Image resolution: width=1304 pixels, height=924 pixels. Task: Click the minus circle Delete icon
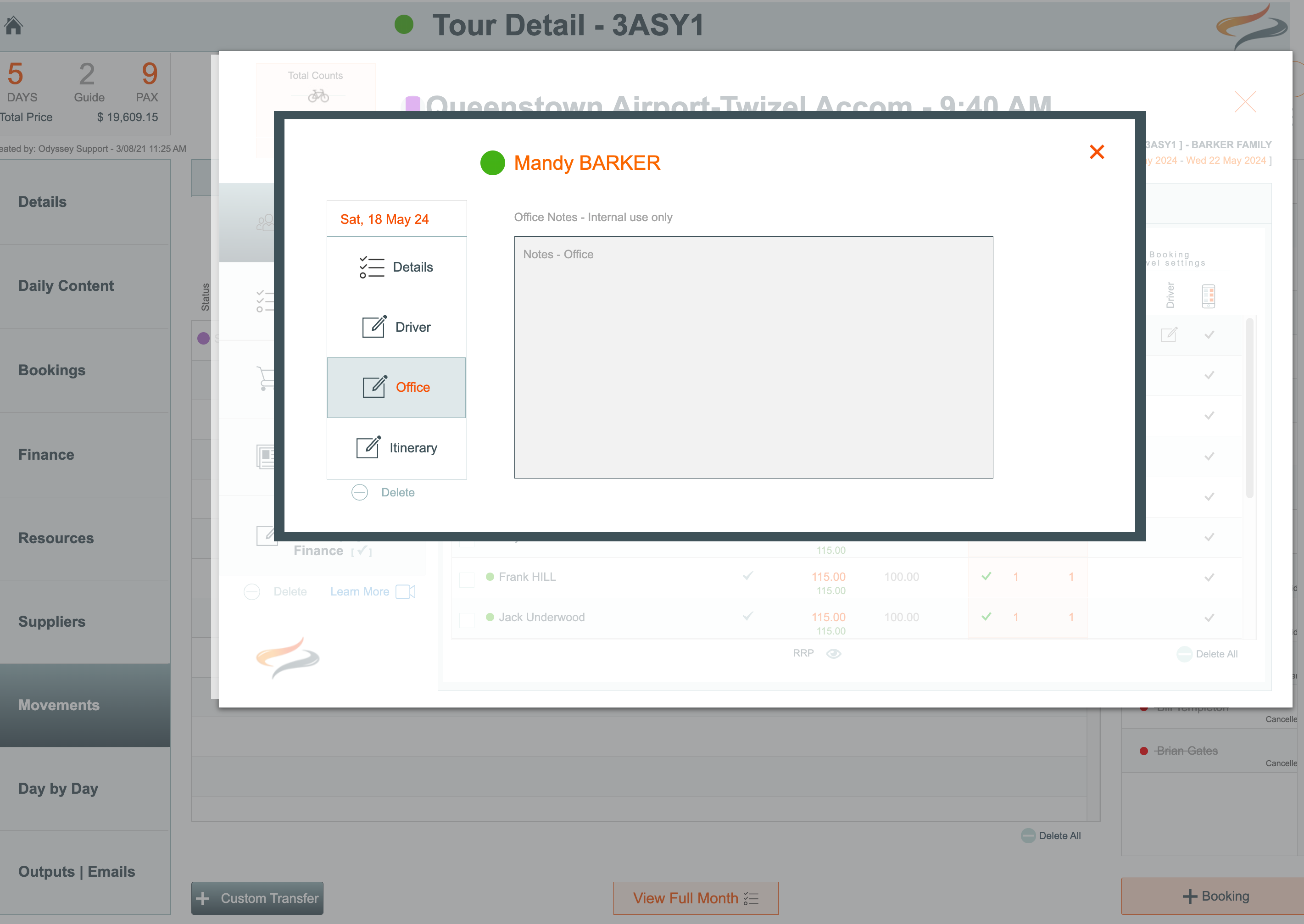pyautogui.click(x=360, y=492)
